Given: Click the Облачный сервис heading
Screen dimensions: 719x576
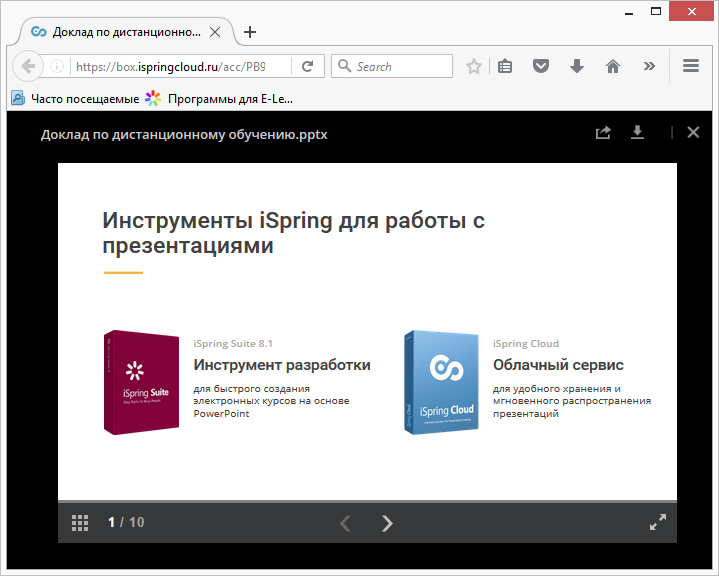Looking at the screenshot, I should 558,365.
